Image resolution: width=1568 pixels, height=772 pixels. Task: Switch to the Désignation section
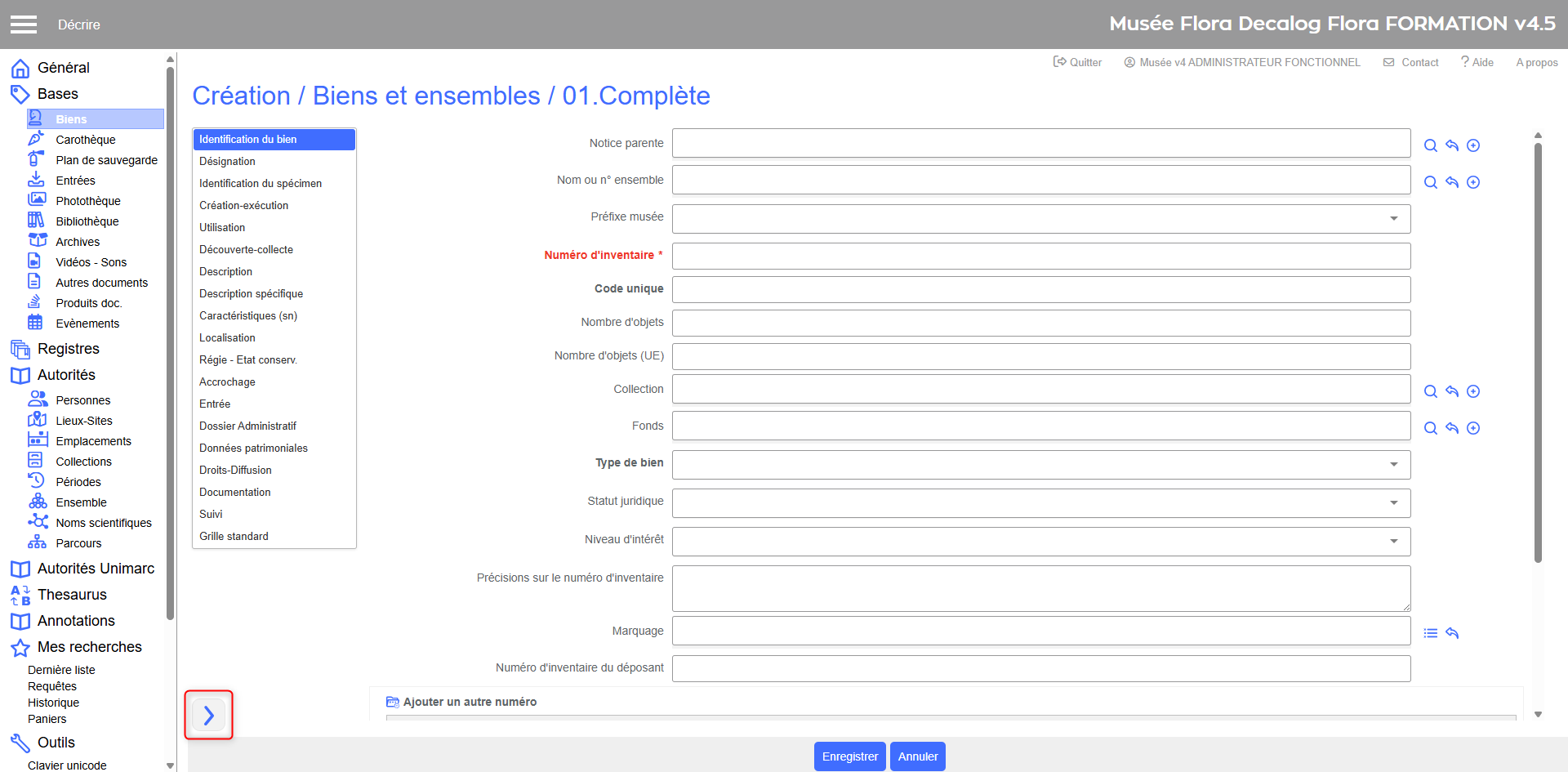coord(227,162)
